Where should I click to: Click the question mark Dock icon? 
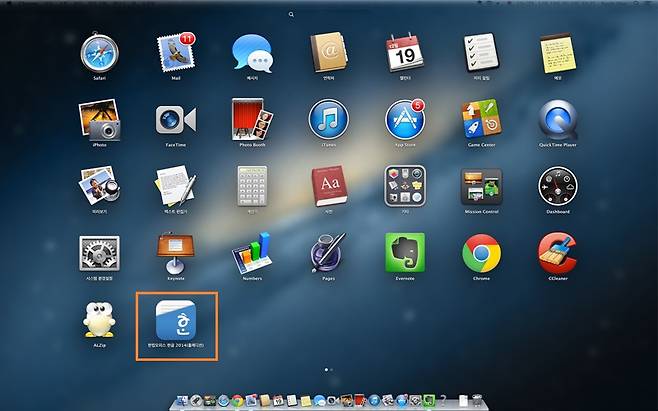pos(442,401)
